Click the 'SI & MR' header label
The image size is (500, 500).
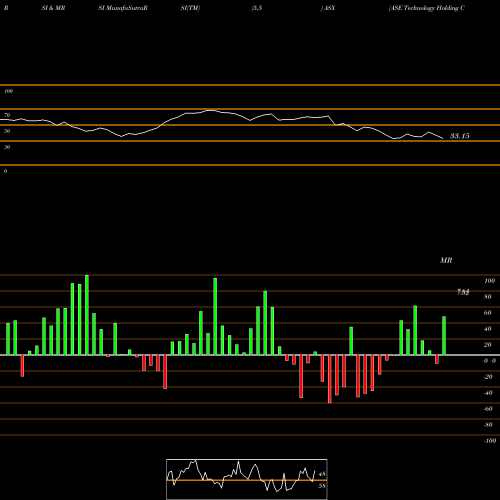[53, 8]
